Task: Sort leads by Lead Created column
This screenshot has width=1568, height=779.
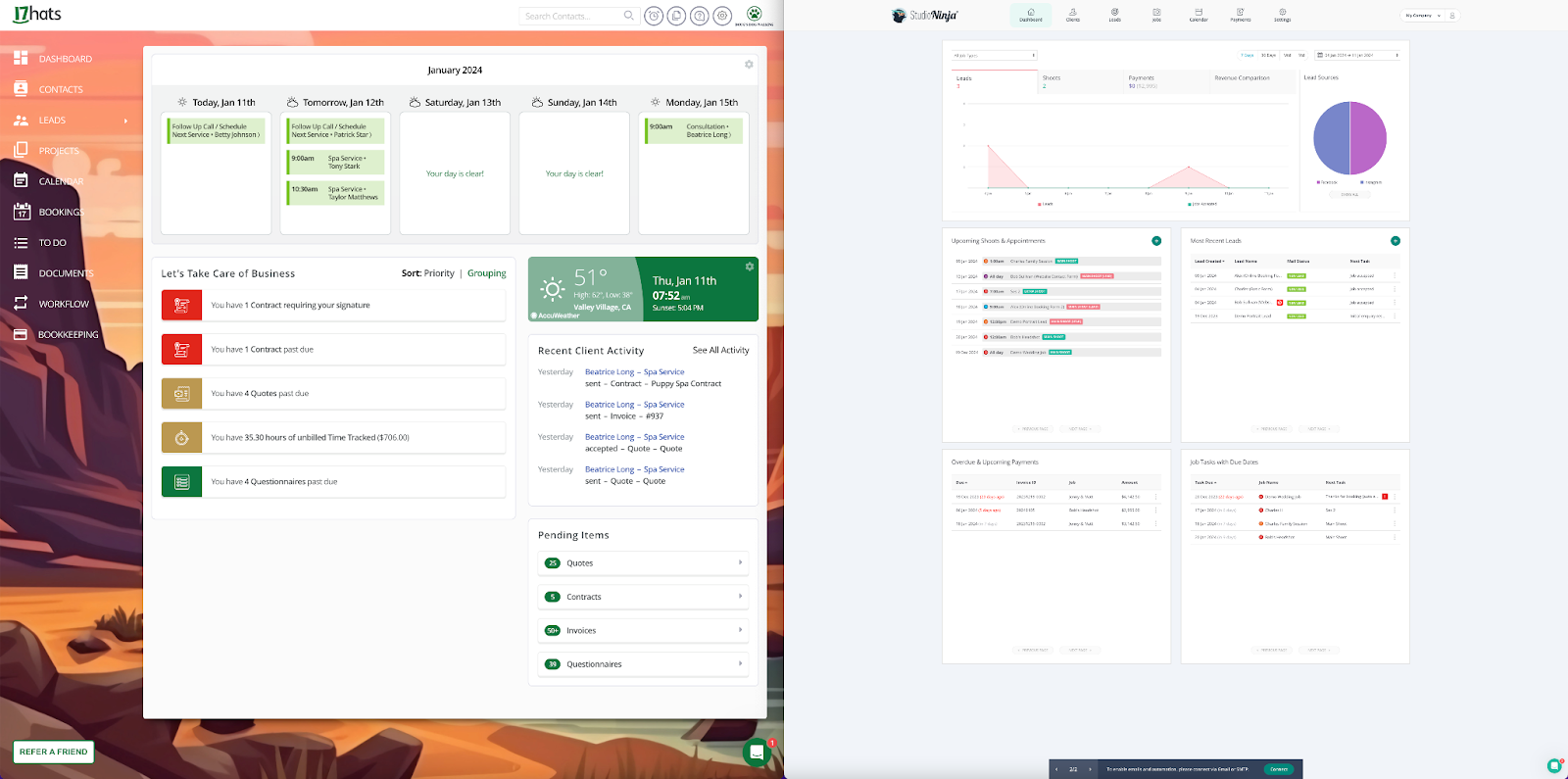Action: [1209, 262]
